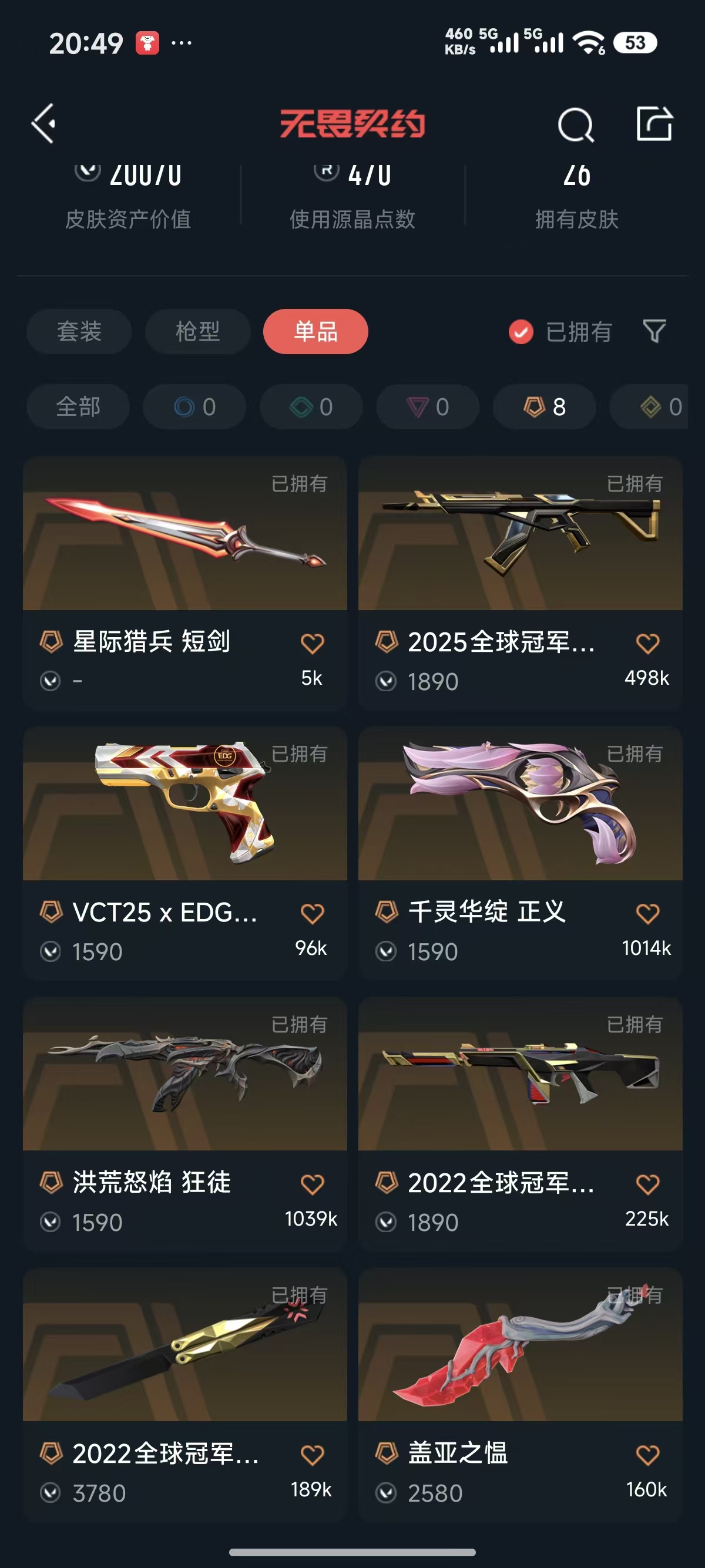Like the 千灵华绽 正义 skin heart

coord(647,914)
